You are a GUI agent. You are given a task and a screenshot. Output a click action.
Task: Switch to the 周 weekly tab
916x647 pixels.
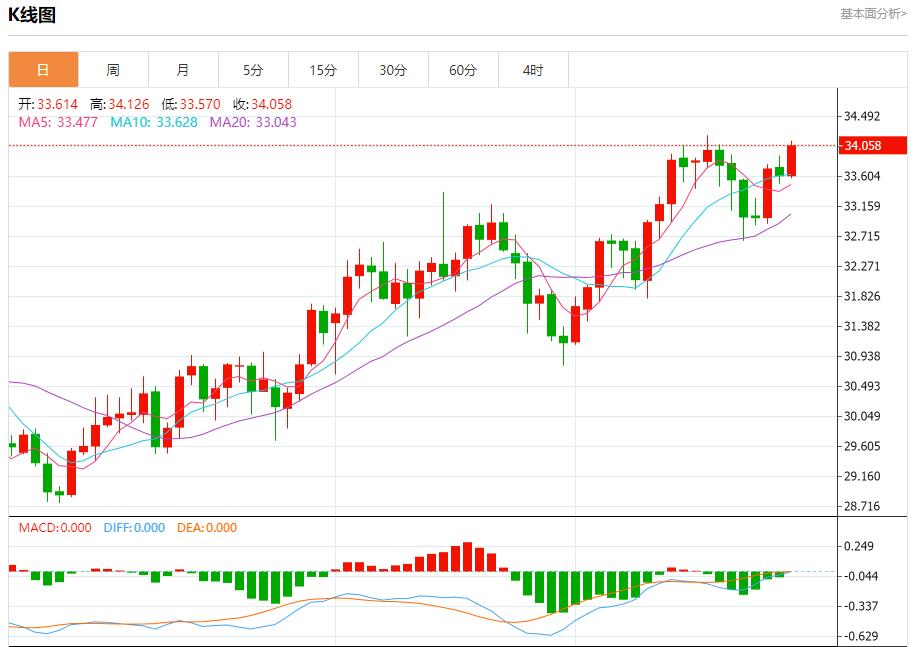coord(113,70)
